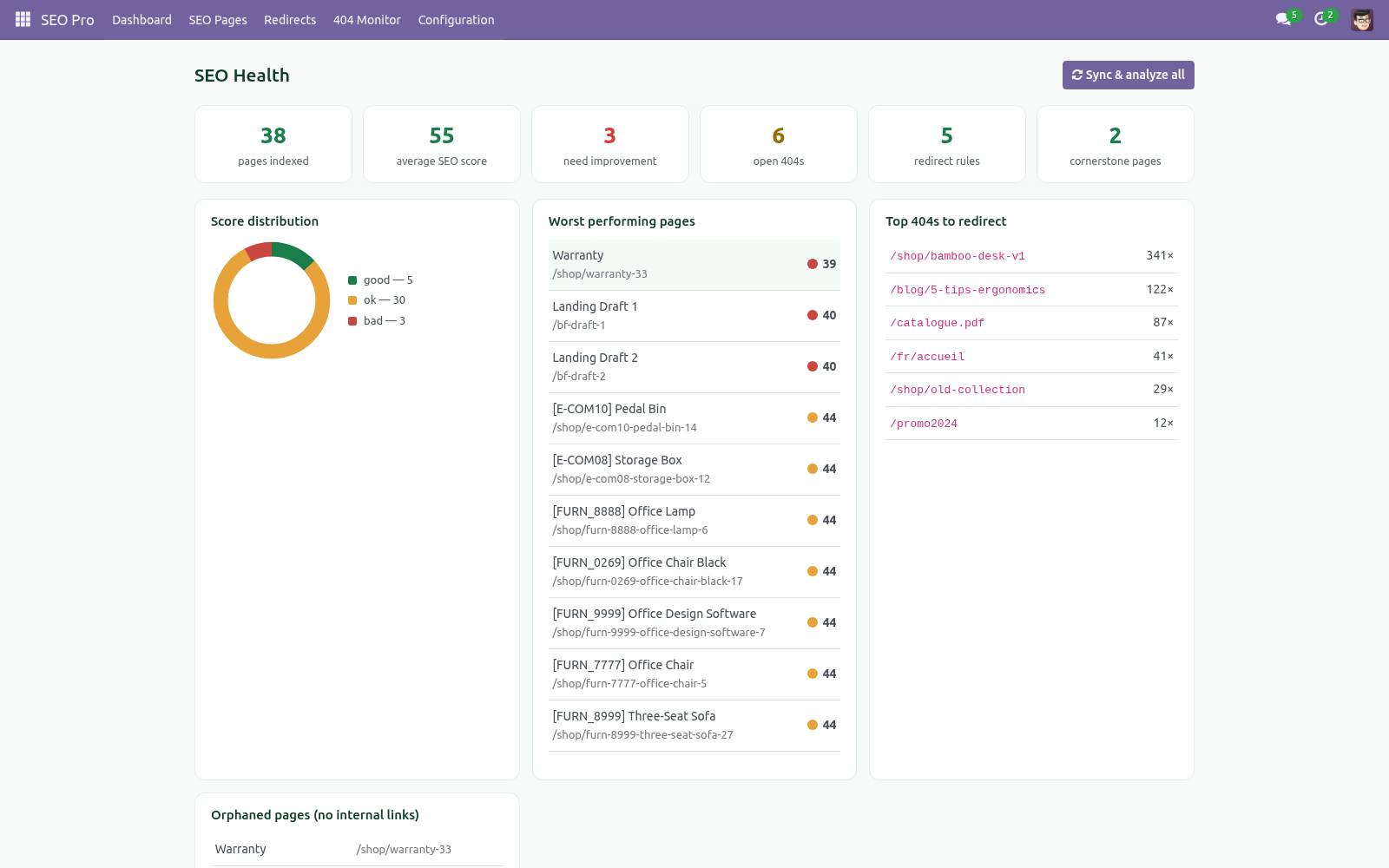Open the conversations chat icon
Image resolution: width=1389 pixels, height=868 pixels.
click(x=1283, y=19)
